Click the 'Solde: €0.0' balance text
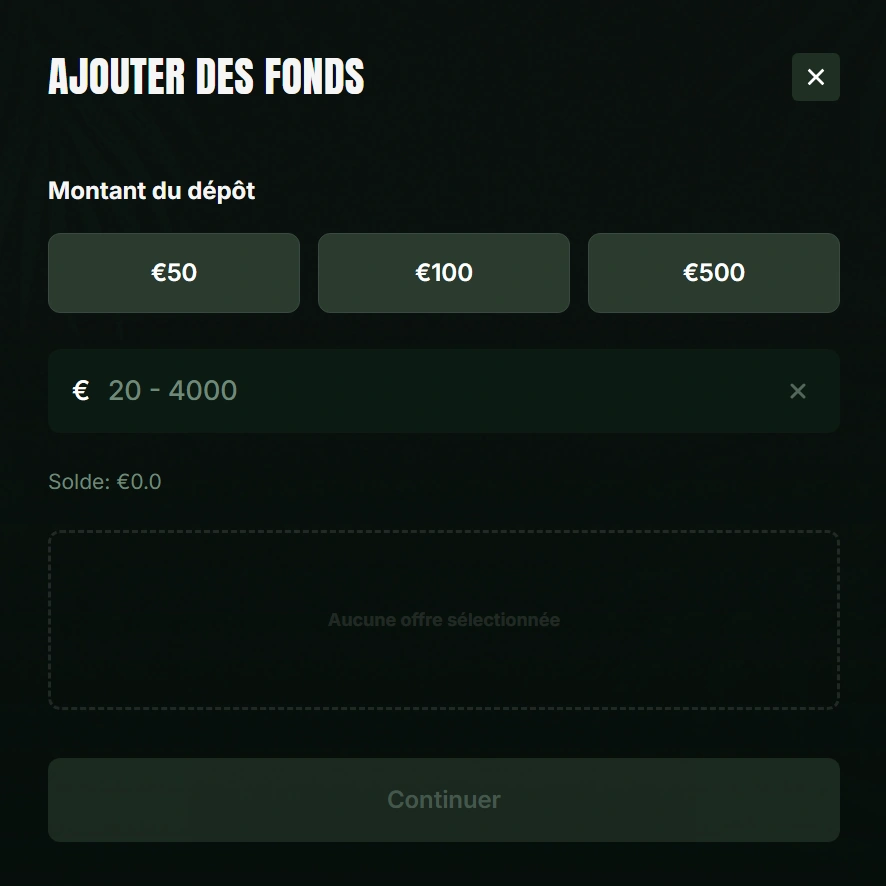 pos(104,481)
